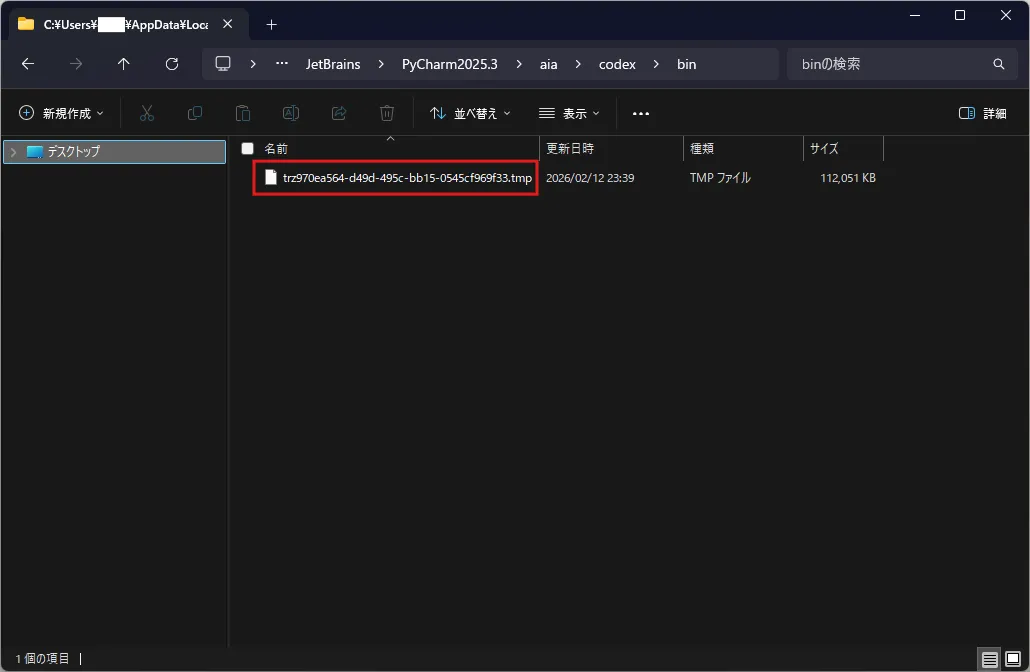Viewport: 1030px width, 672px height.
Task: Go to codex in breadcrumb path
Action: (617, 64)
